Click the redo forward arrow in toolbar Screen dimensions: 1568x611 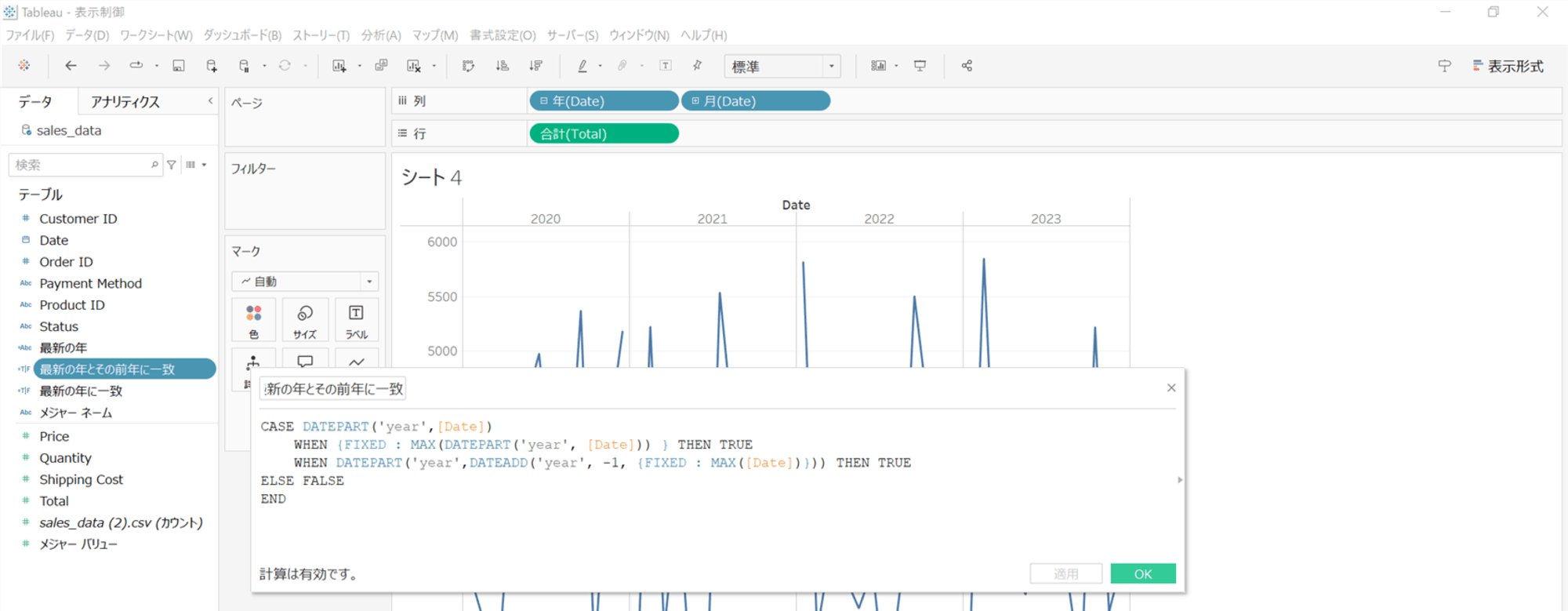103,66
